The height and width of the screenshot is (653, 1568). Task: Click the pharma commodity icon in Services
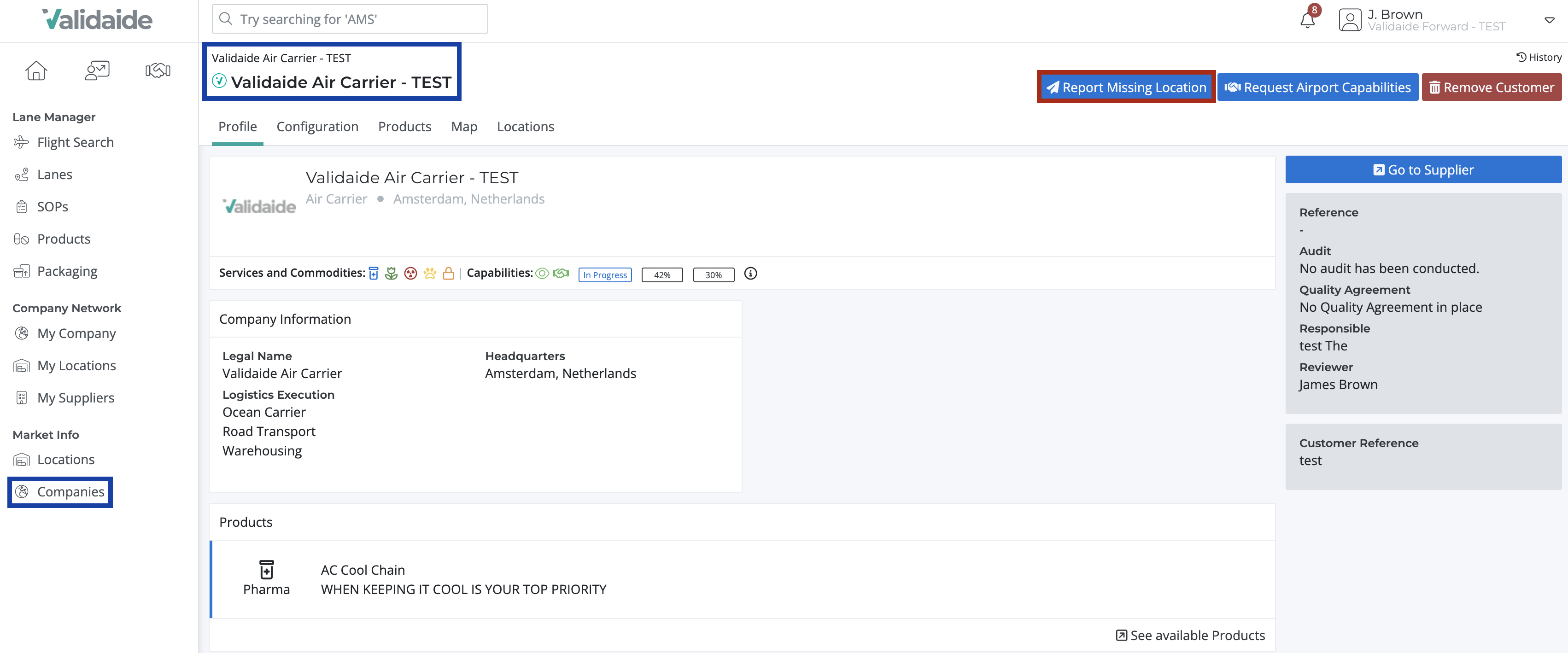[x=374, y=273]
